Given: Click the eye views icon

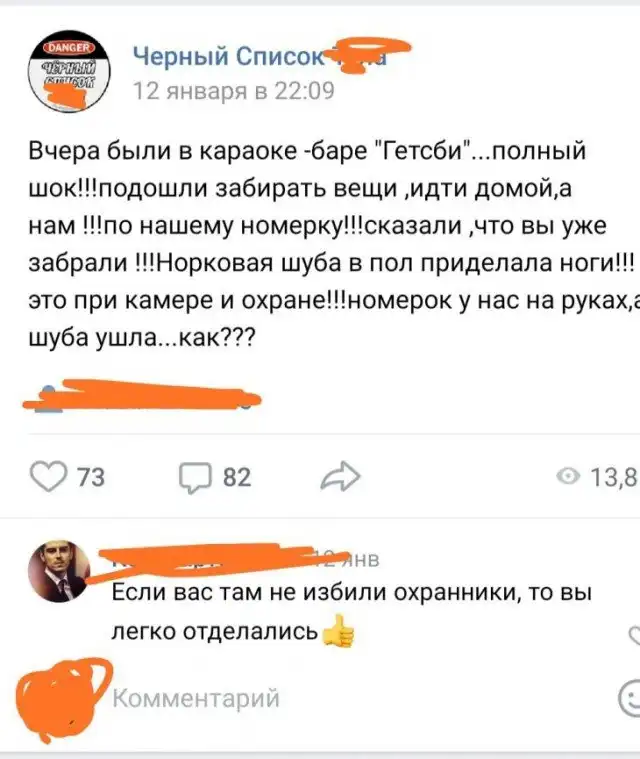Looking at the screenshot, I should pos(568,477).
